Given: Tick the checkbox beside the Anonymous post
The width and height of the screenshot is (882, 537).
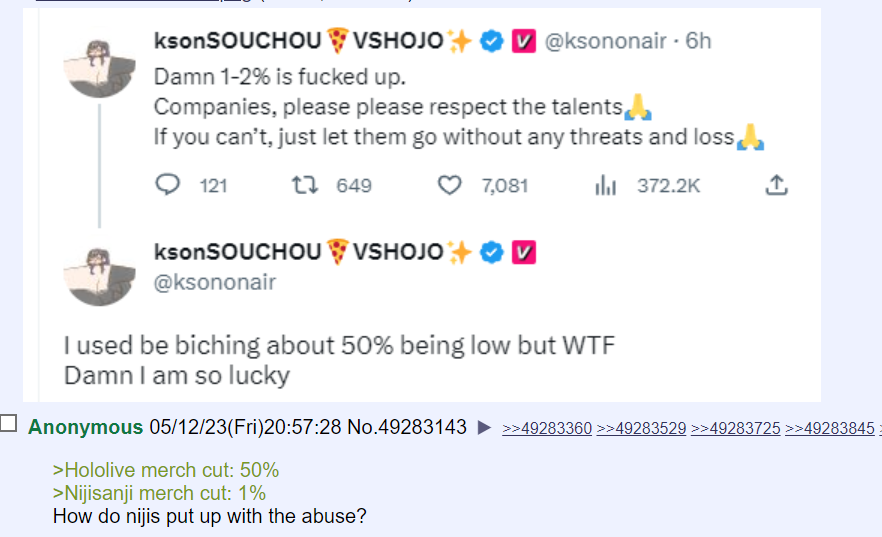Looking at the screenshot, I should point(9,424).
